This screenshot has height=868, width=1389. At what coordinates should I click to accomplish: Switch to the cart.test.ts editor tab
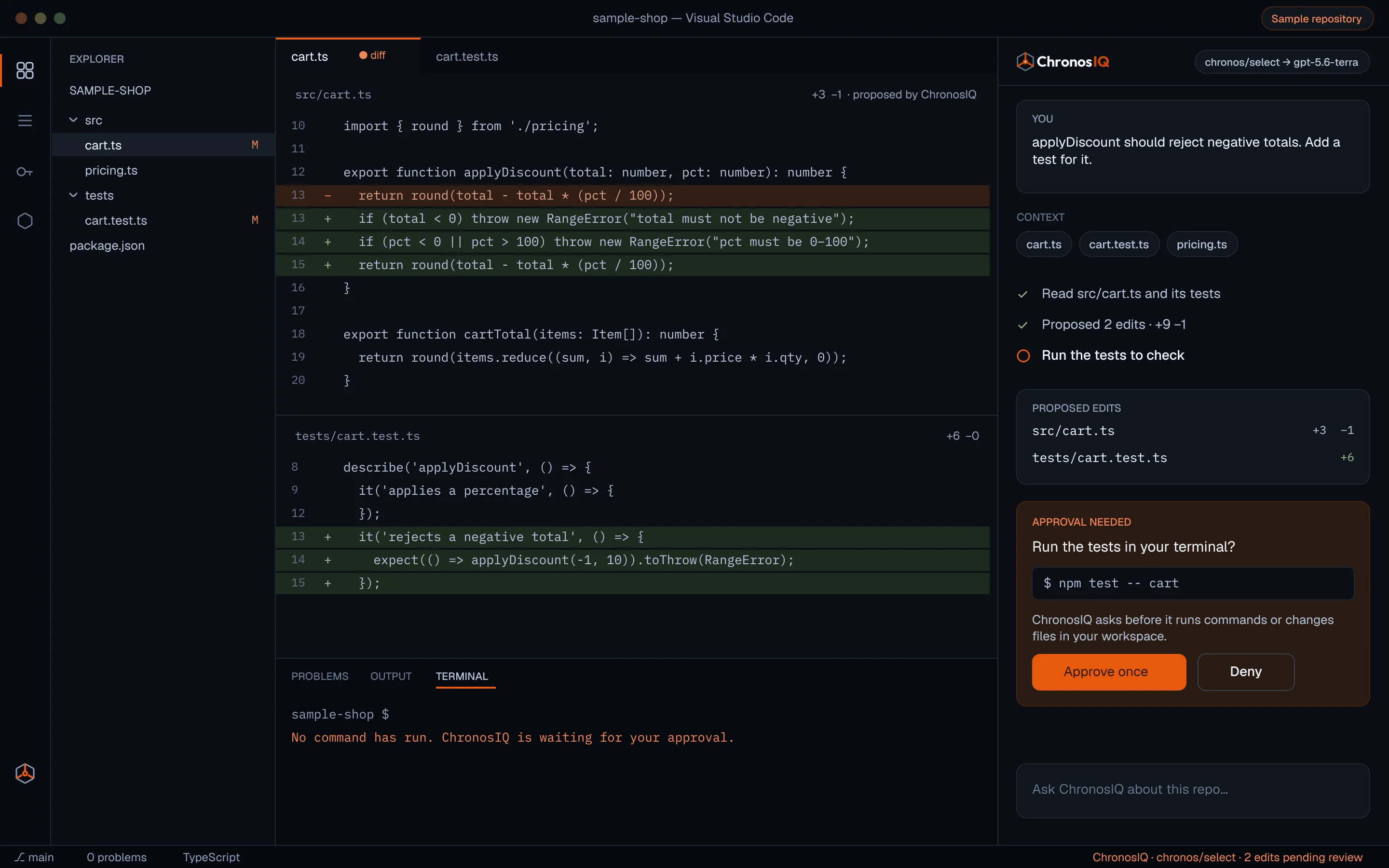pos(467,56)
